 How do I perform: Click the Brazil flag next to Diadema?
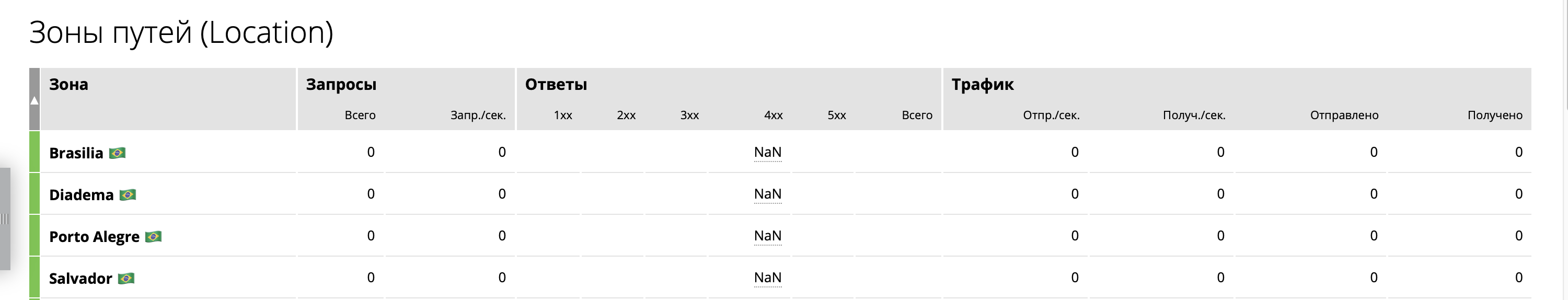(x=128, y=195)
